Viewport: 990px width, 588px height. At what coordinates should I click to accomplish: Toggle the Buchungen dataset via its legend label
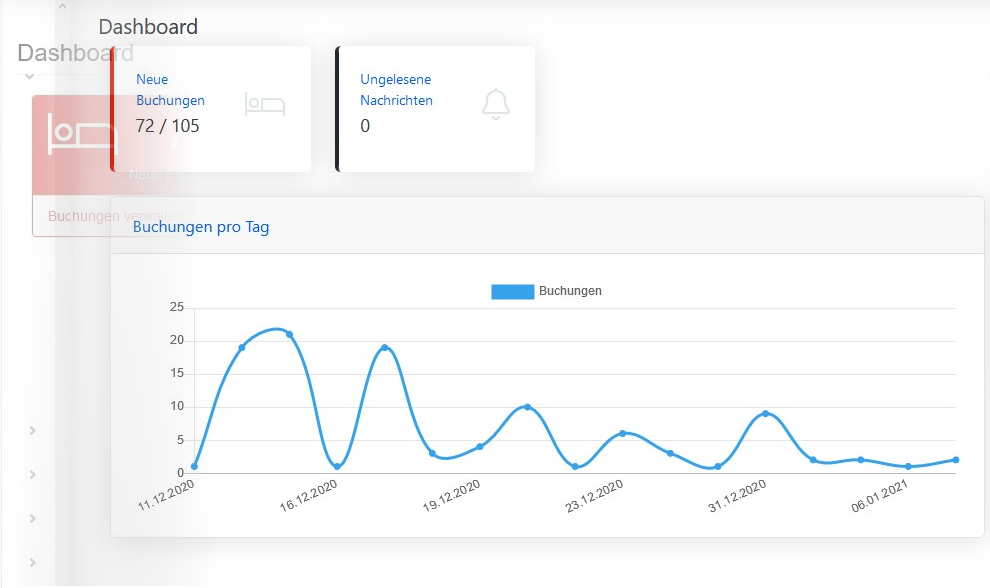coord(570,291)
